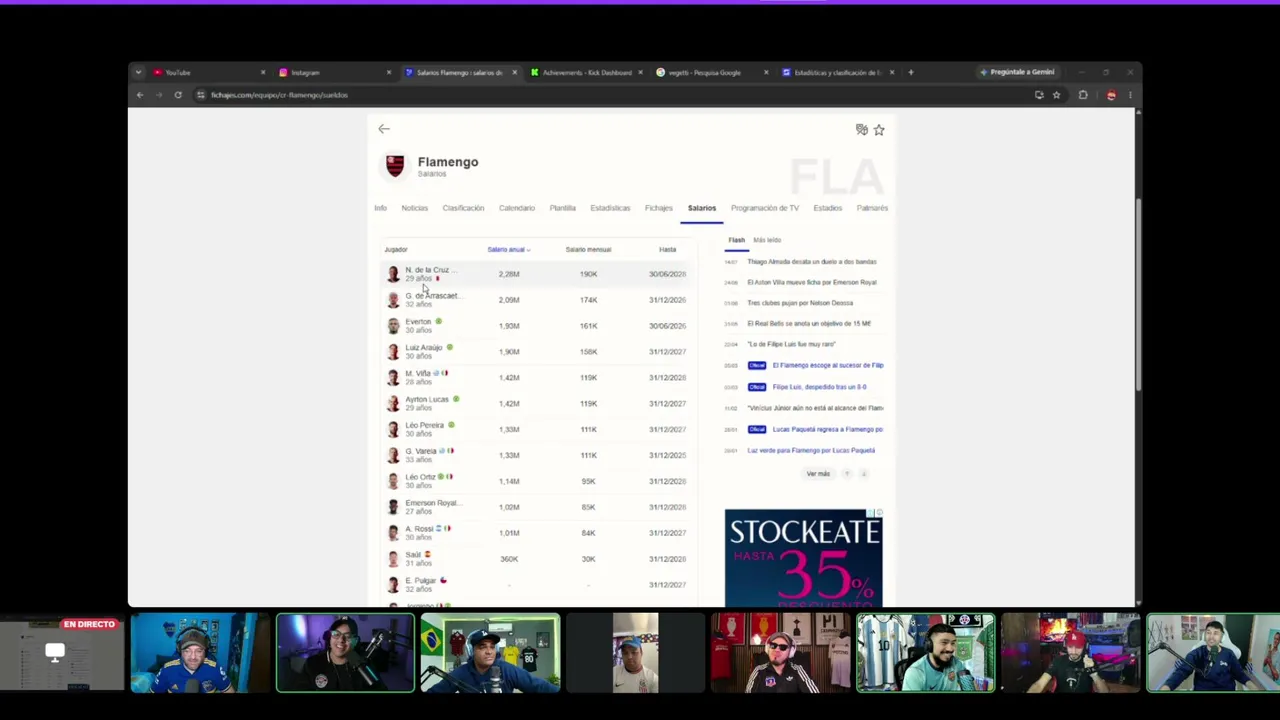Open news El Aston Villa mueve ficha
The width and height of the screenshot is (1280, 720).
812,283
